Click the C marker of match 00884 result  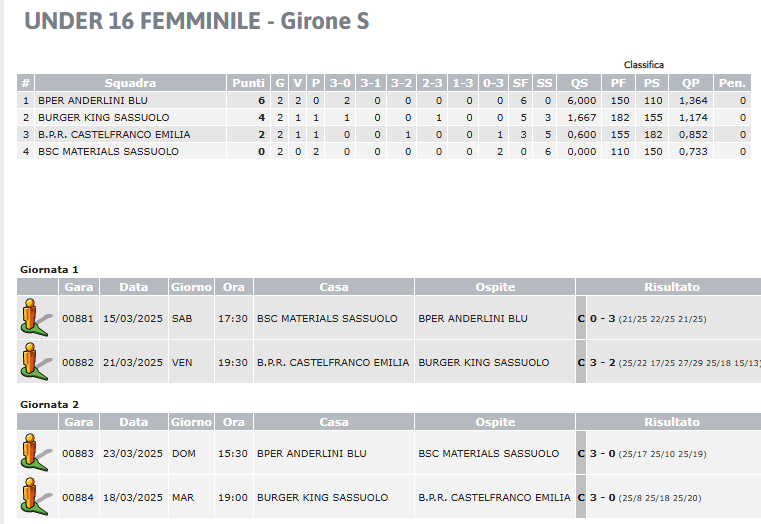click(x=581, y=498)
